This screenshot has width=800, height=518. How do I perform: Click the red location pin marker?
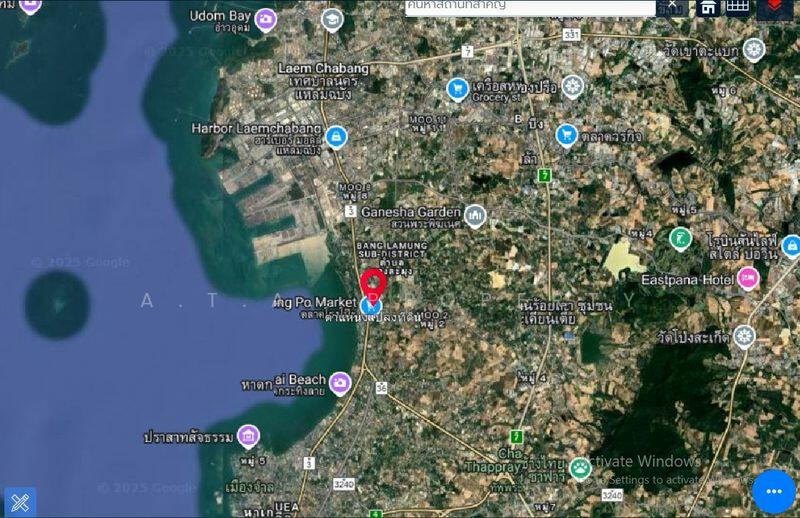373,281
